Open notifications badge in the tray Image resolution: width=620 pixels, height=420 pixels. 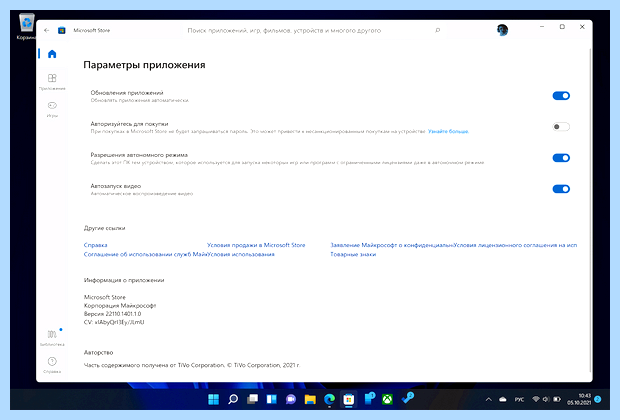pos(597,399)
